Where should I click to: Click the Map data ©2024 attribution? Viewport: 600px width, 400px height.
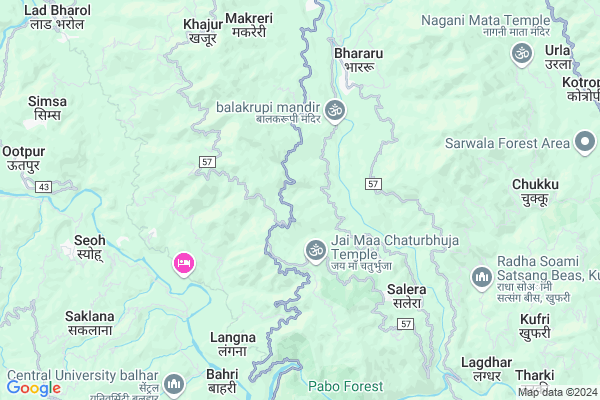coord(558,392)
